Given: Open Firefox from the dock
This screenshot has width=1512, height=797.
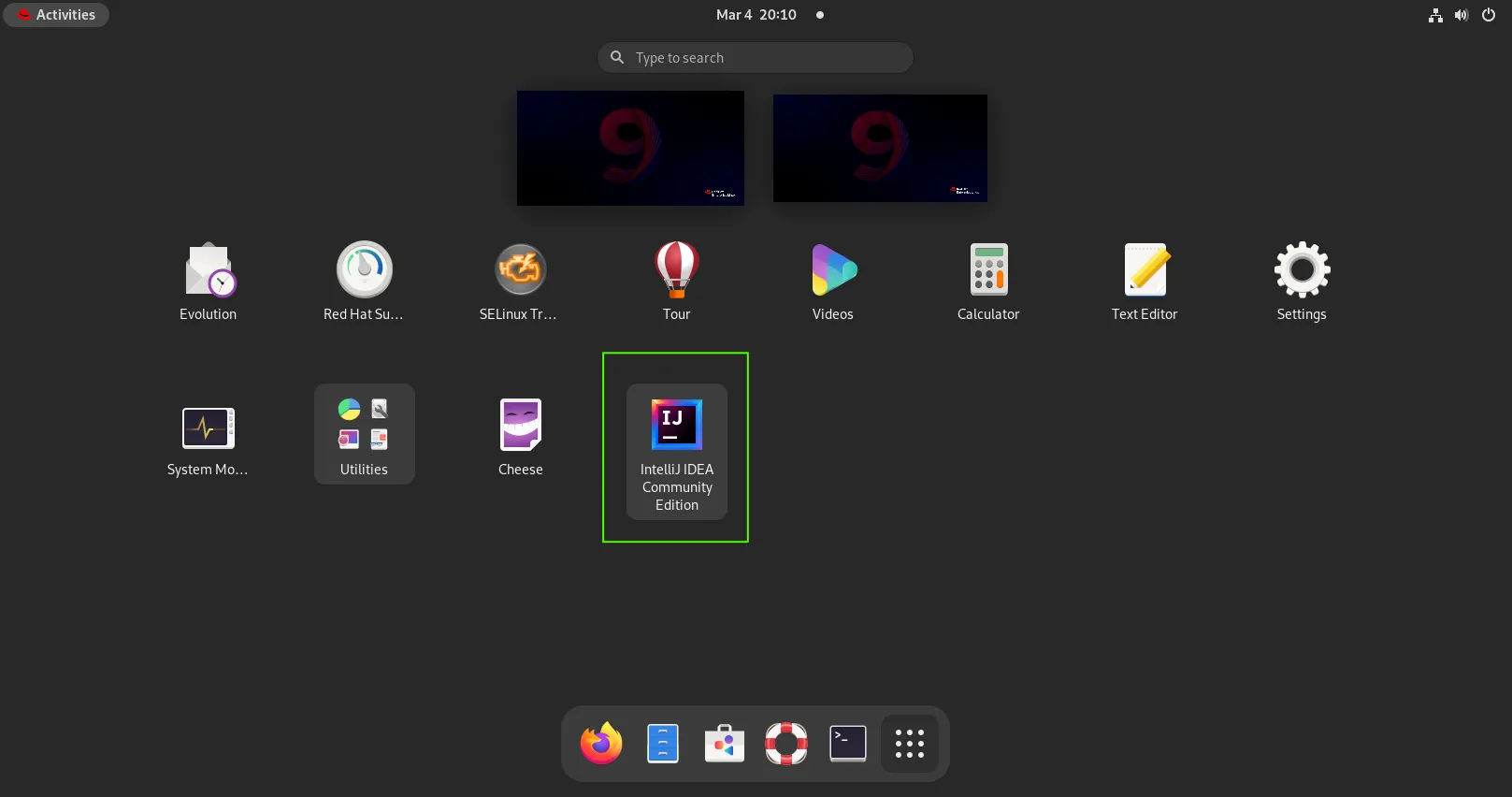Looking at the screenshot, I should pos(601,744).
